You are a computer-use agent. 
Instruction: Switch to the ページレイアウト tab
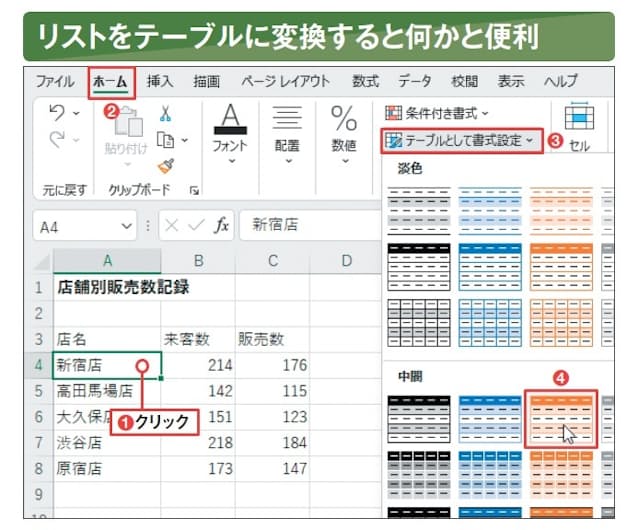pos(285,81)
